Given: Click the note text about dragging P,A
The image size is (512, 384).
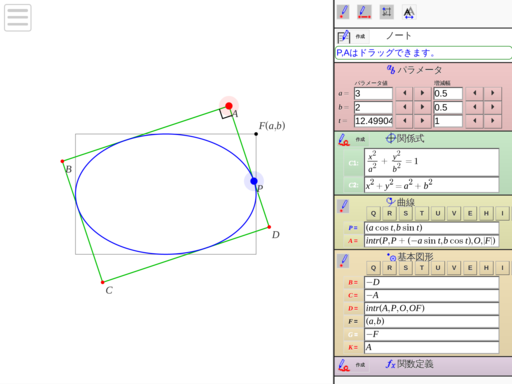Looking at the screenshot, I should coord(423,53).
